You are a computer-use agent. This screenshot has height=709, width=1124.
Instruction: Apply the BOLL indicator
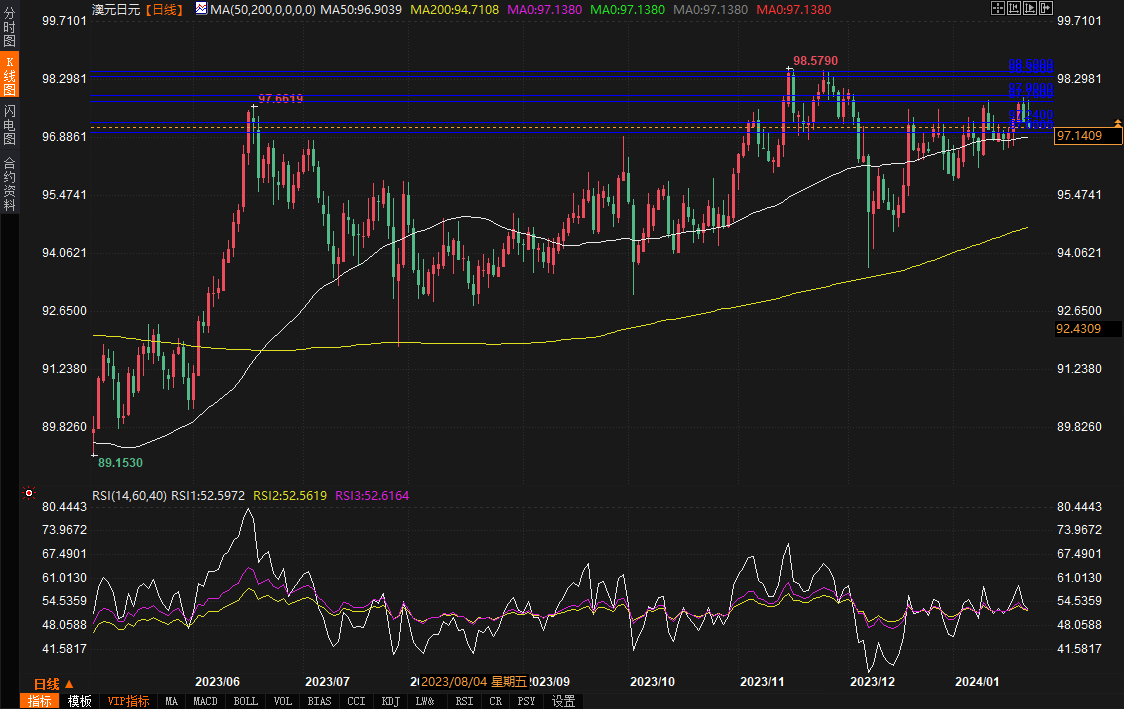245,701
